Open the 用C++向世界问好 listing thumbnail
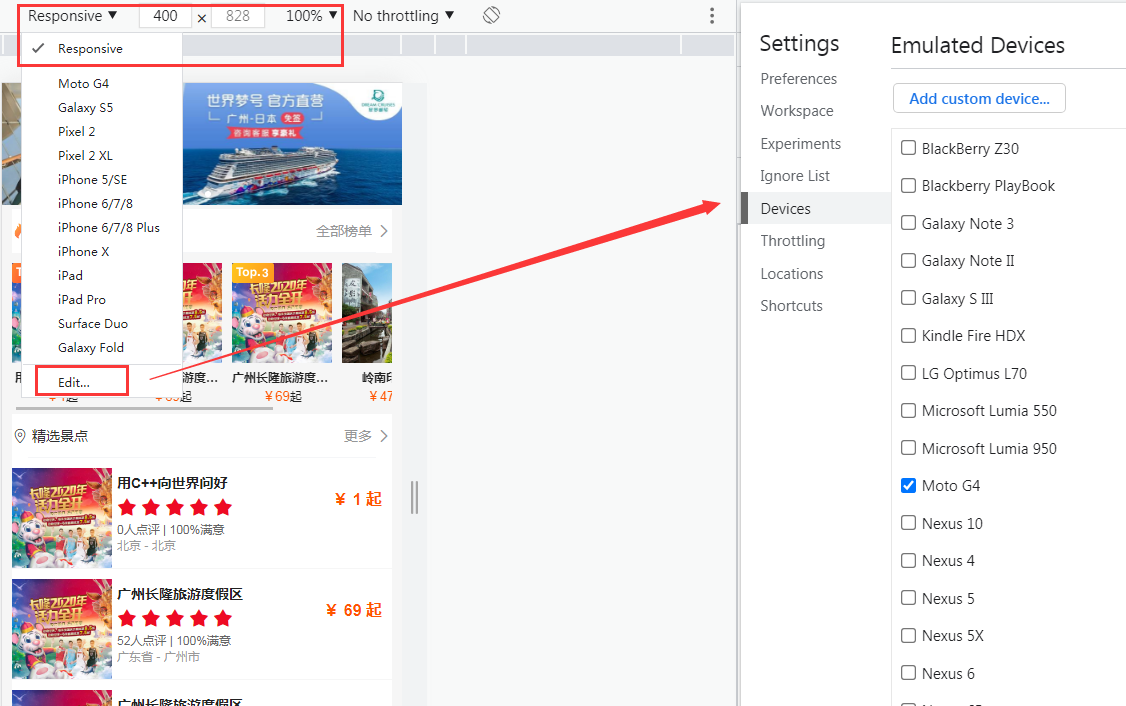This screenshot has width=1126, height=706. point(62,518)
